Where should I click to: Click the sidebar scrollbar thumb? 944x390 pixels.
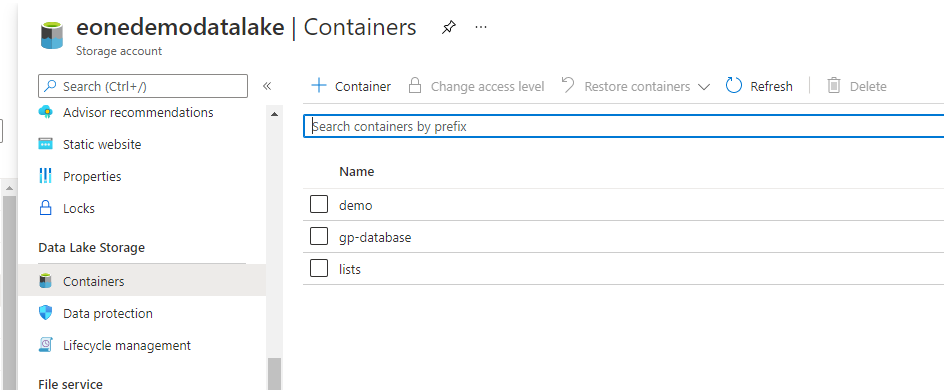tap(275, 374)
